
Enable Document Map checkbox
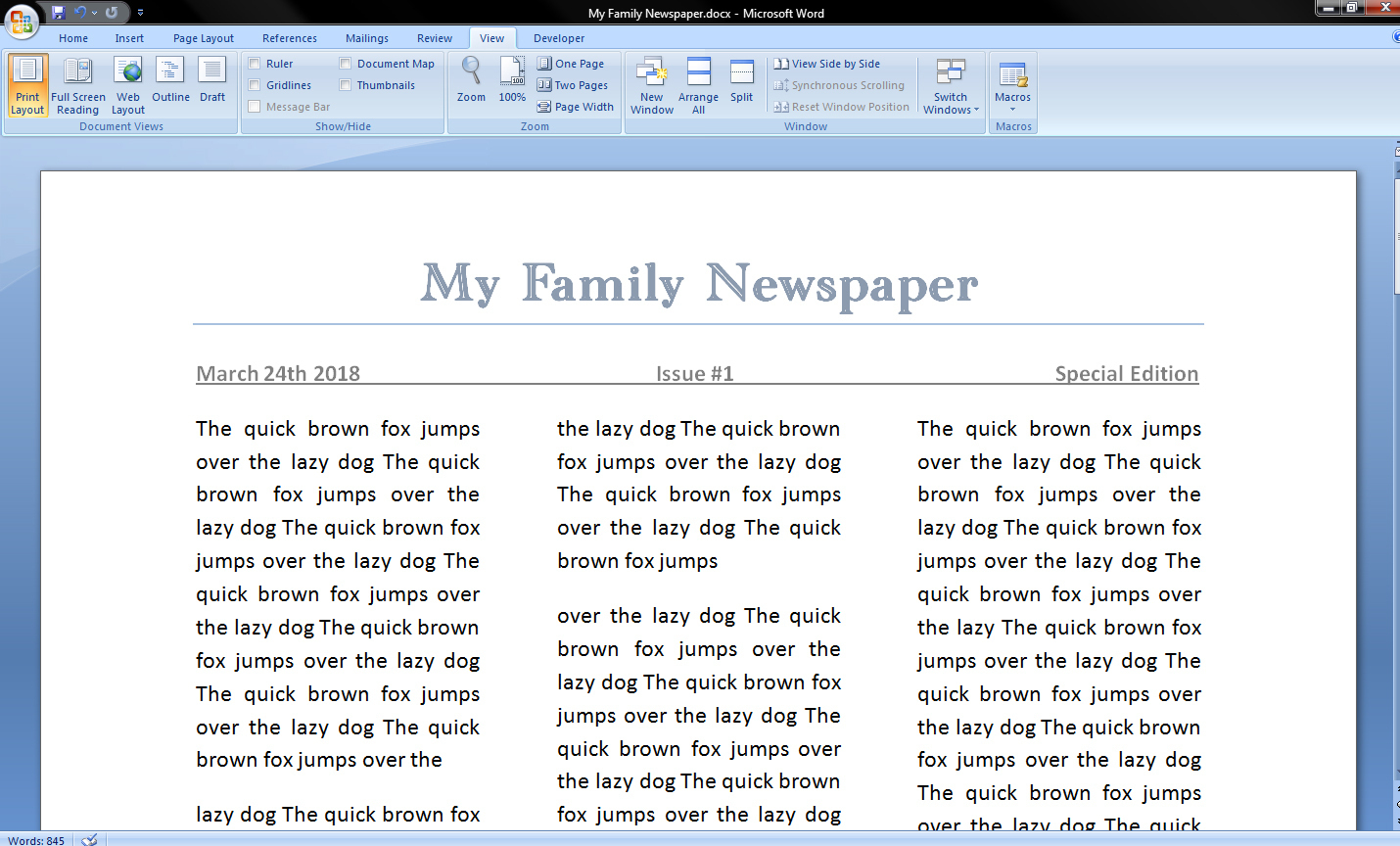click(346, 64)
